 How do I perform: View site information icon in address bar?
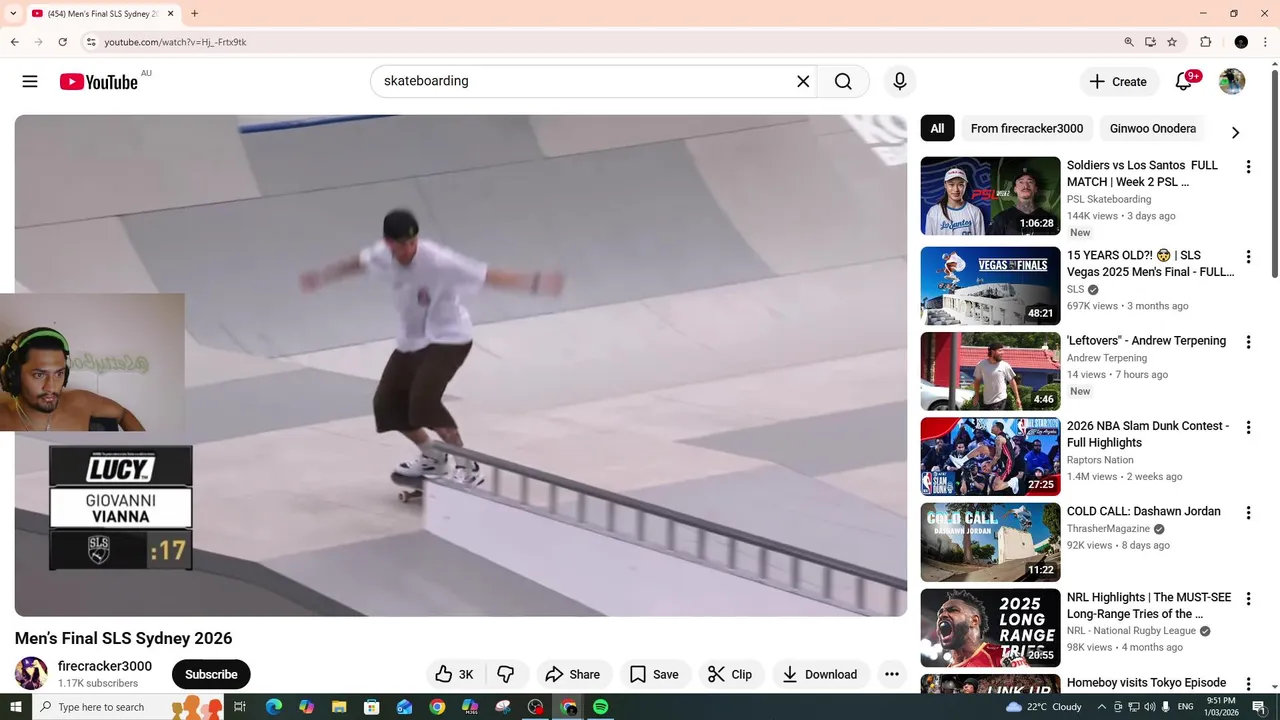point(91,42)
